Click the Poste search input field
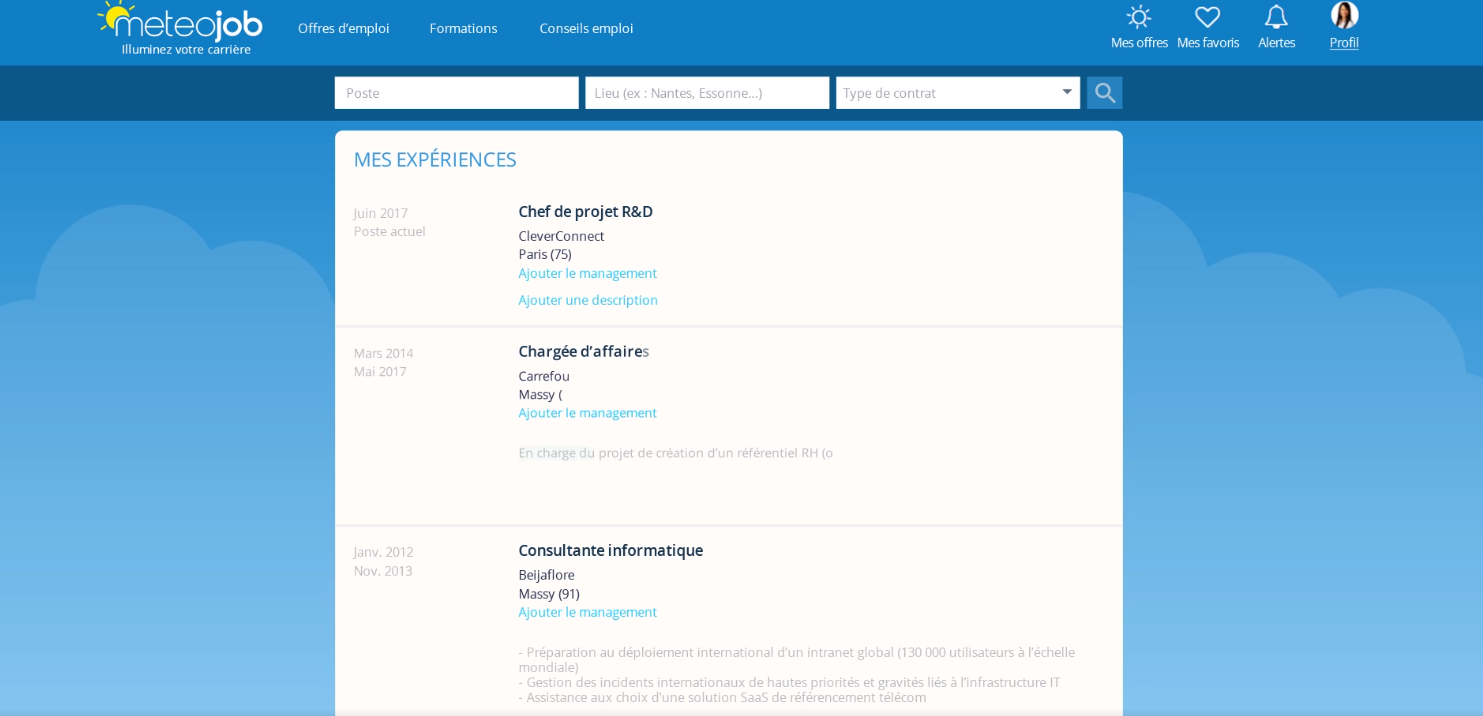Viewport: 1483px width, 716px height. [x=456, y=92]
